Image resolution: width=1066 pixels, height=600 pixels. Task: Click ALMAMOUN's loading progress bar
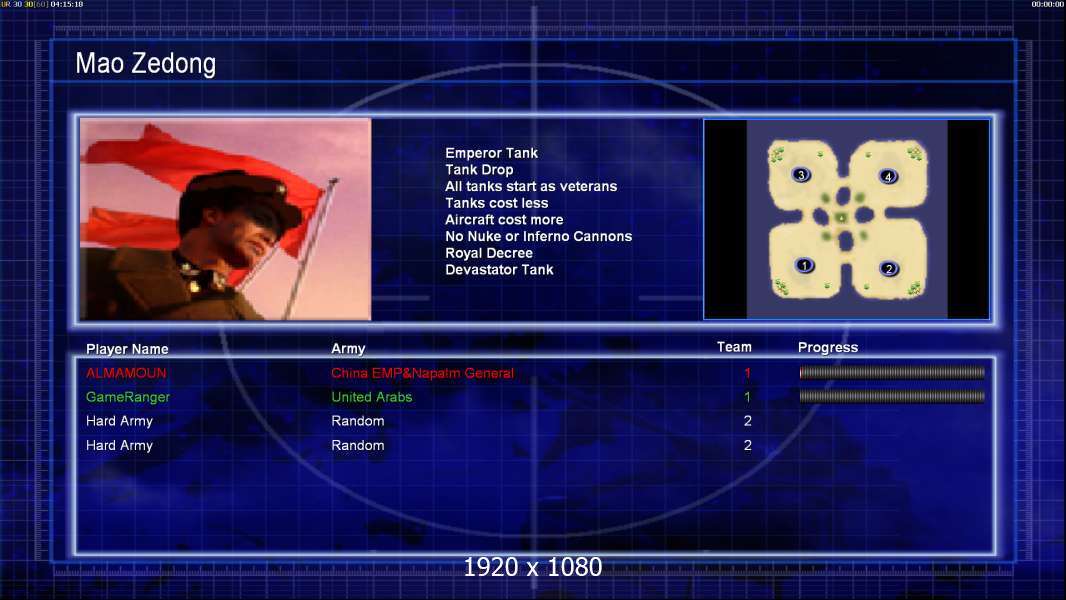point(892,372)
